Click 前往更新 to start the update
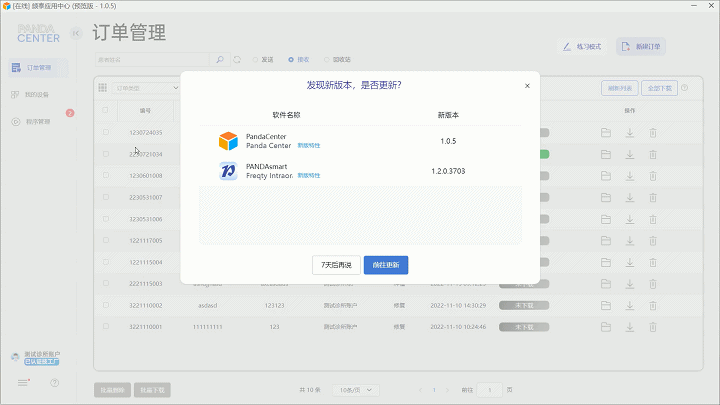Image resolution: width=720 pixels, height=405 pixels. (386, 265)
